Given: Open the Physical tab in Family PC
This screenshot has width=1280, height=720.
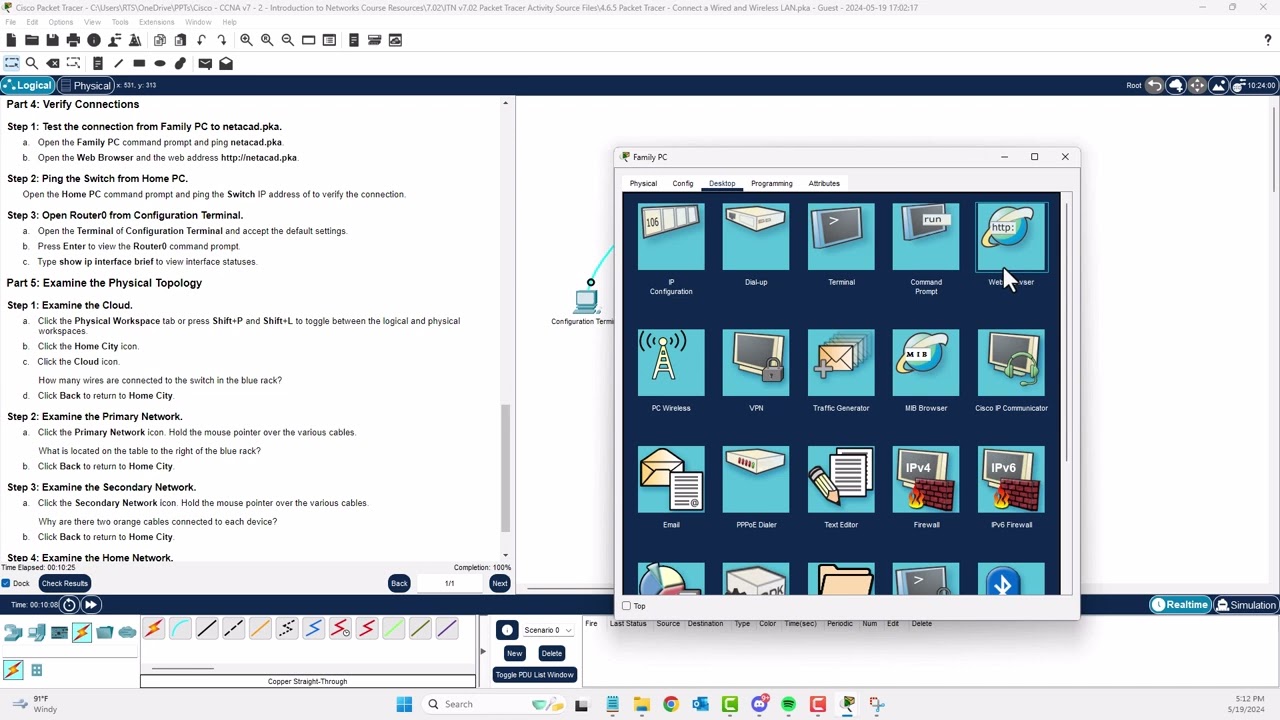Looking at the screenshot, I should pos(643,183).
